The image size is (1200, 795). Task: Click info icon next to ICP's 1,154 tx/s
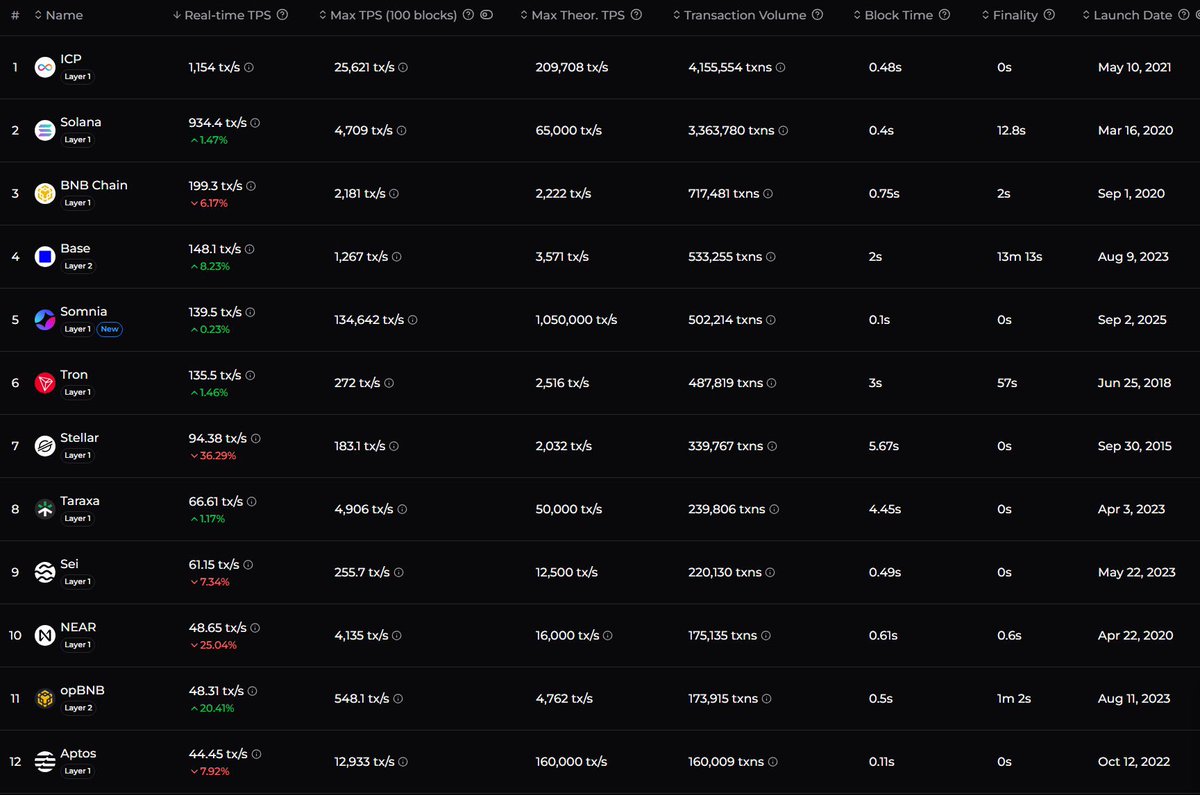[x=249, y=67]
